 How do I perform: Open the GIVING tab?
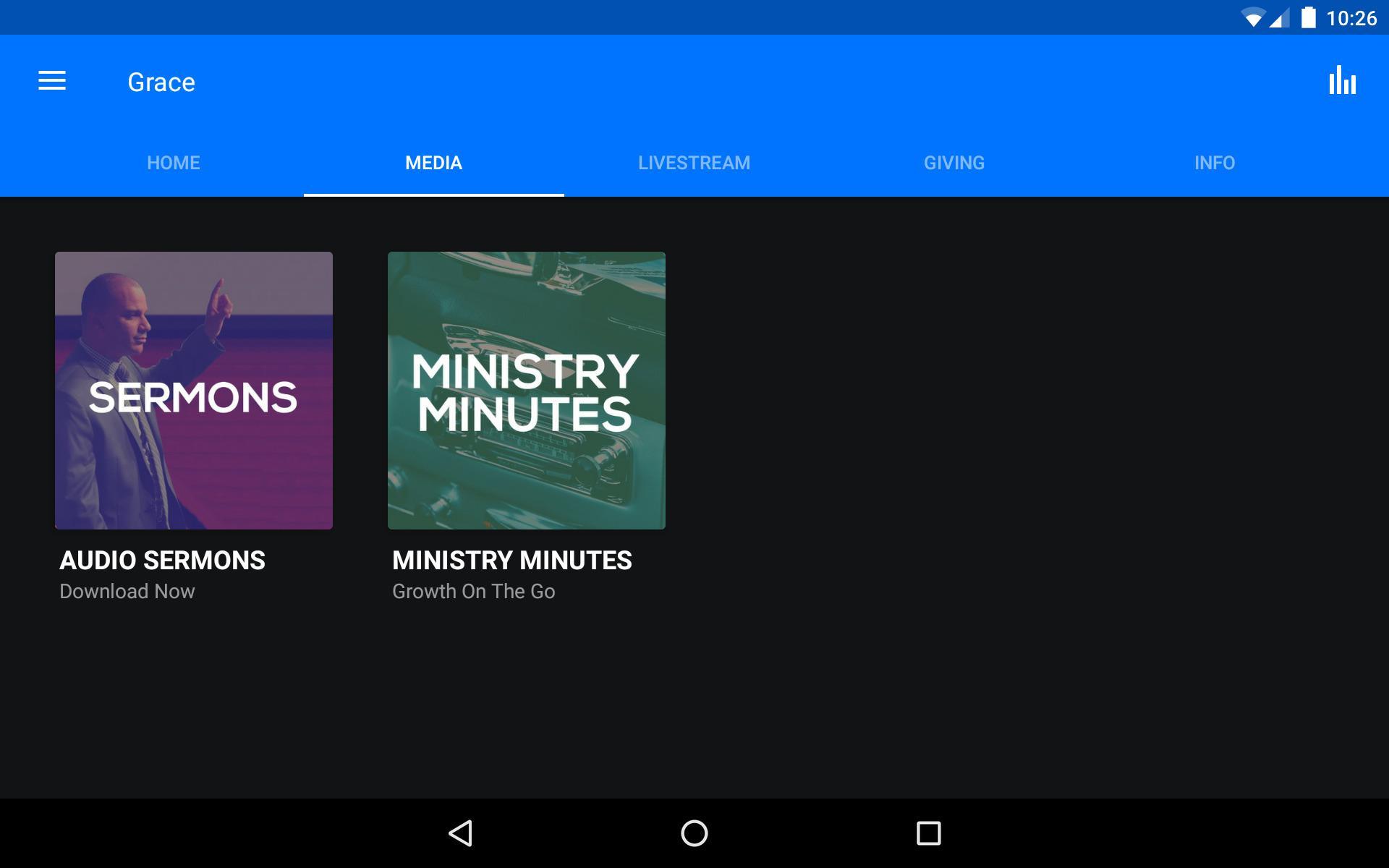tap(954, 163)
